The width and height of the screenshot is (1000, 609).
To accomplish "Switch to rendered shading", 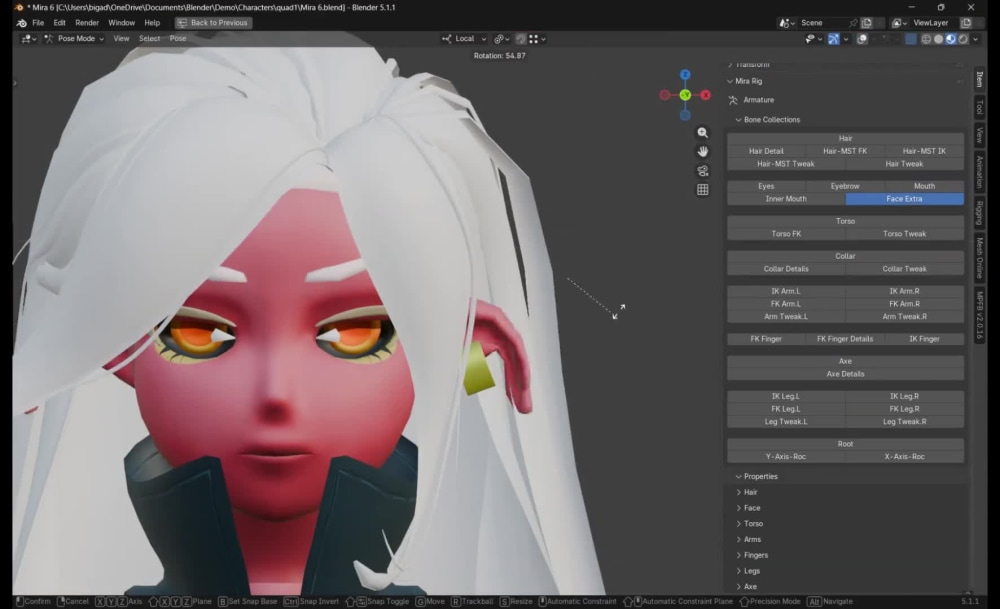I will [963, 39].
